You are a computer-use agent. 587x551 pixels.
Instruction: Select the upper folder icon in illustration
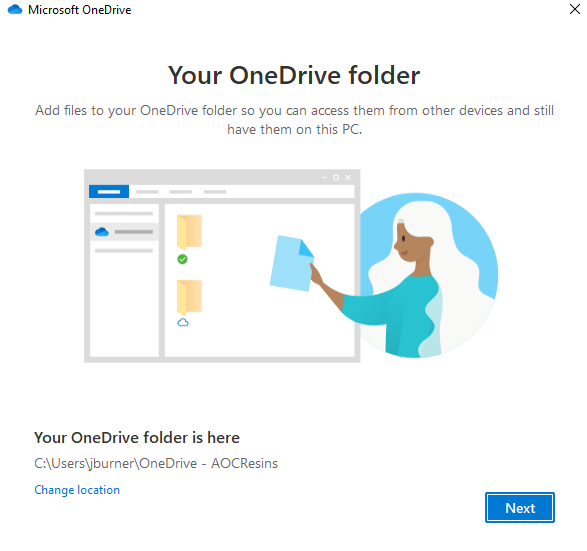189,232
